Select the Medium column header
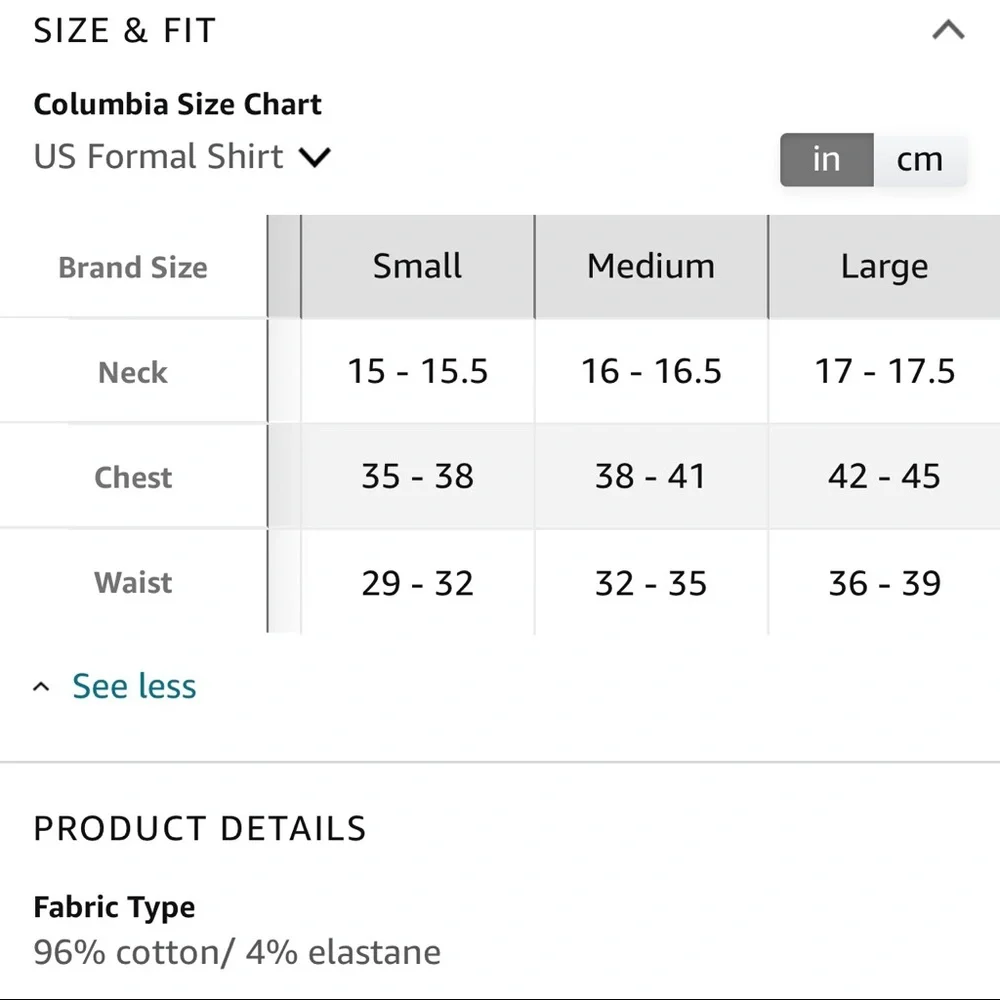This screenshot has width=1000, height=1000. click(651, 266)
